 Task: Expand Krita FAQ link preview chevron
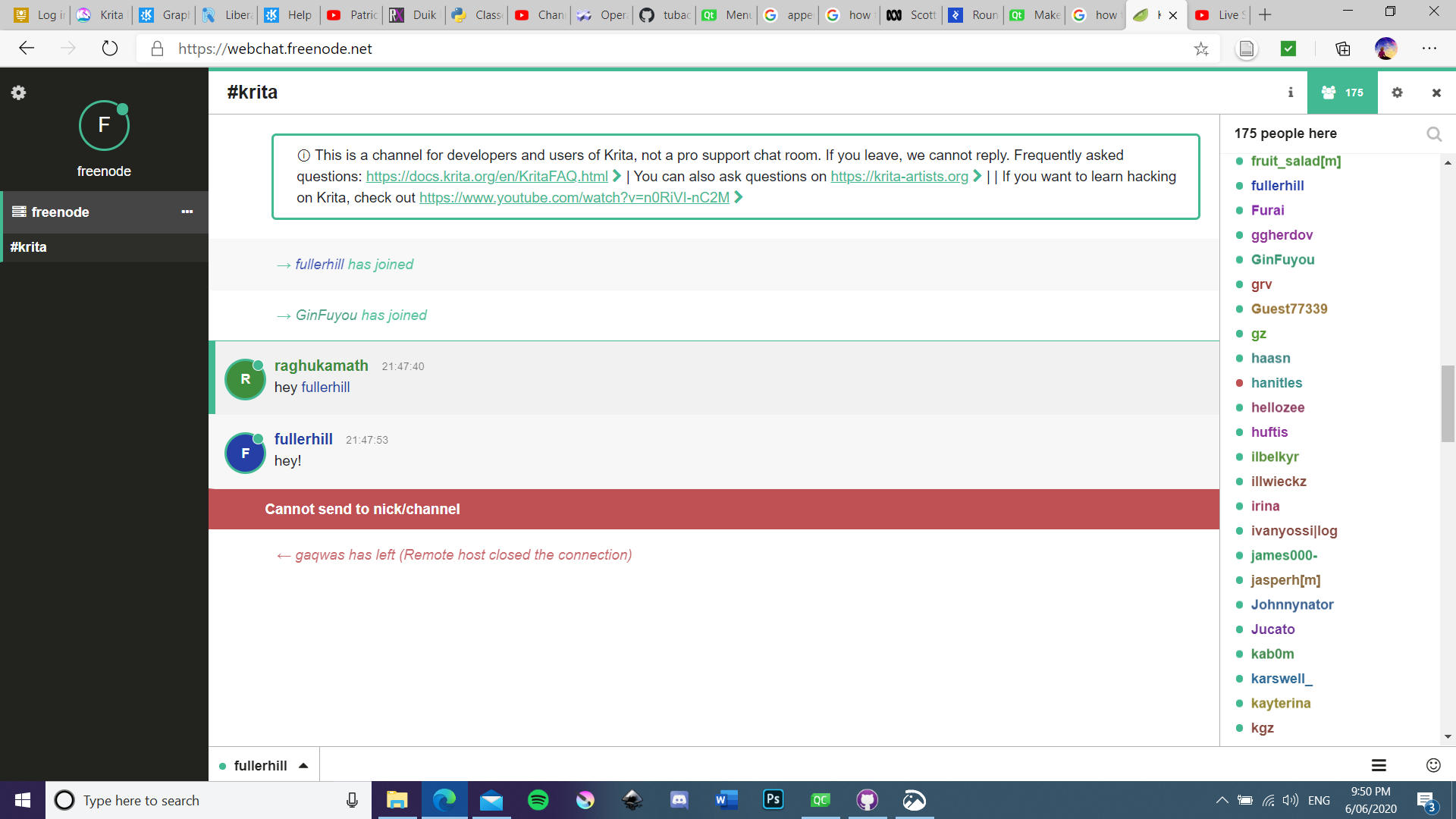point(617,176)
